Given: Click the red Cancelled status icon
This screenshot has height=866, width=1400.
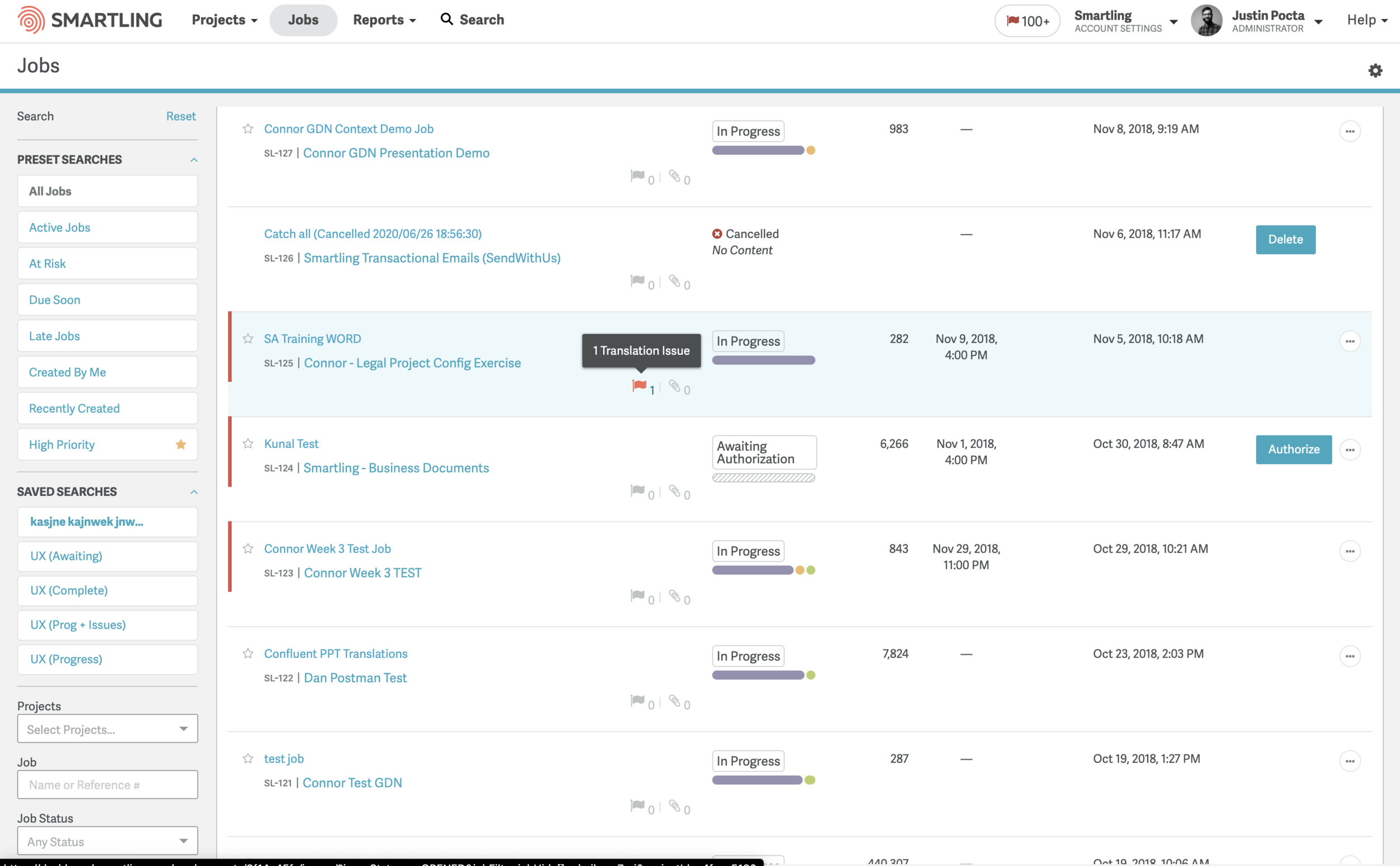Looking at the screenshot, I should click(x=717, y=233).
